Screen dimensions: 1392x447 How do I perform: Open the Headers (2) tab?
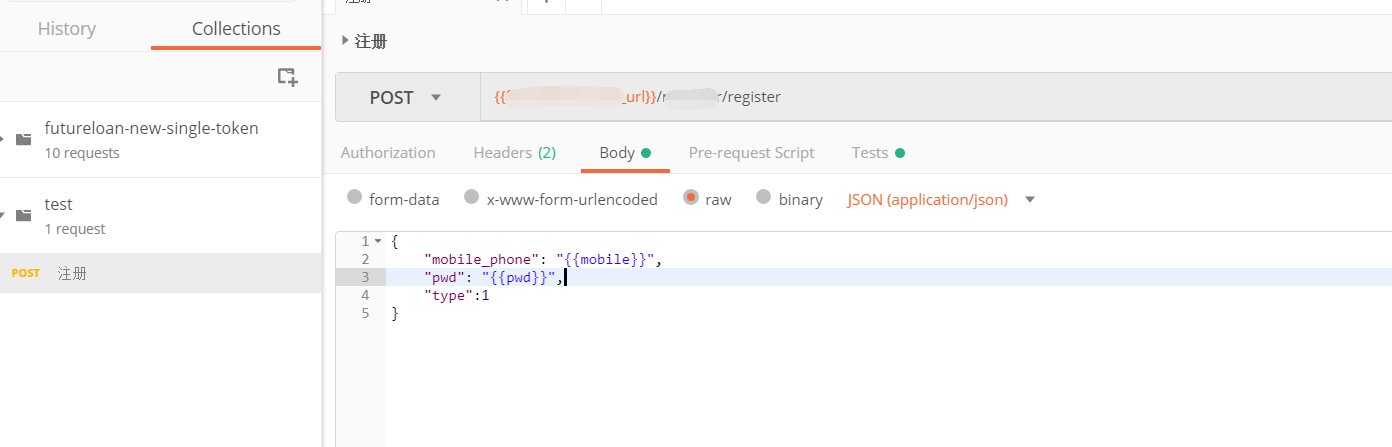tap(514, 153)
